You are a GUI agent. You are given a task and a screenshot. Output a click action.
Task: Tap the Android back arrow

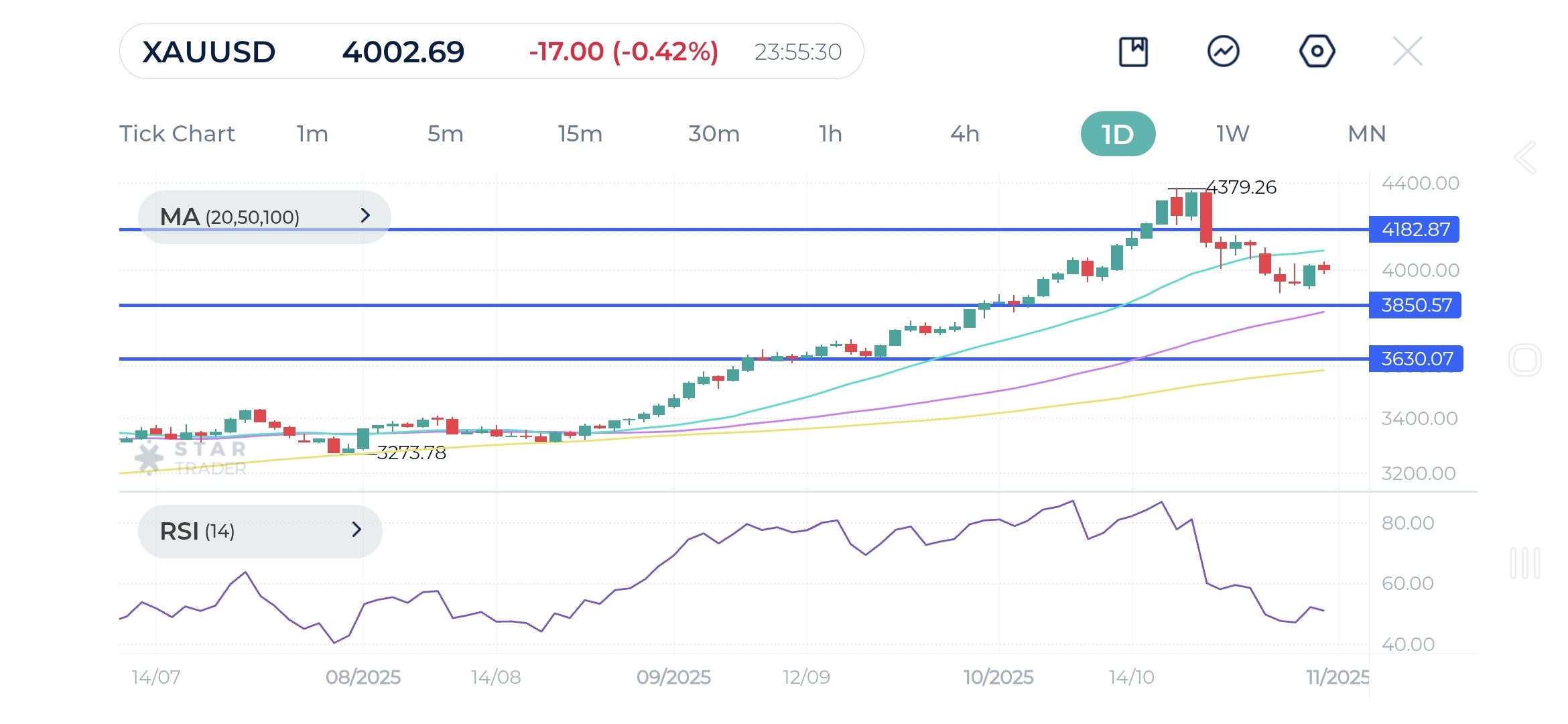(1525, 158)
